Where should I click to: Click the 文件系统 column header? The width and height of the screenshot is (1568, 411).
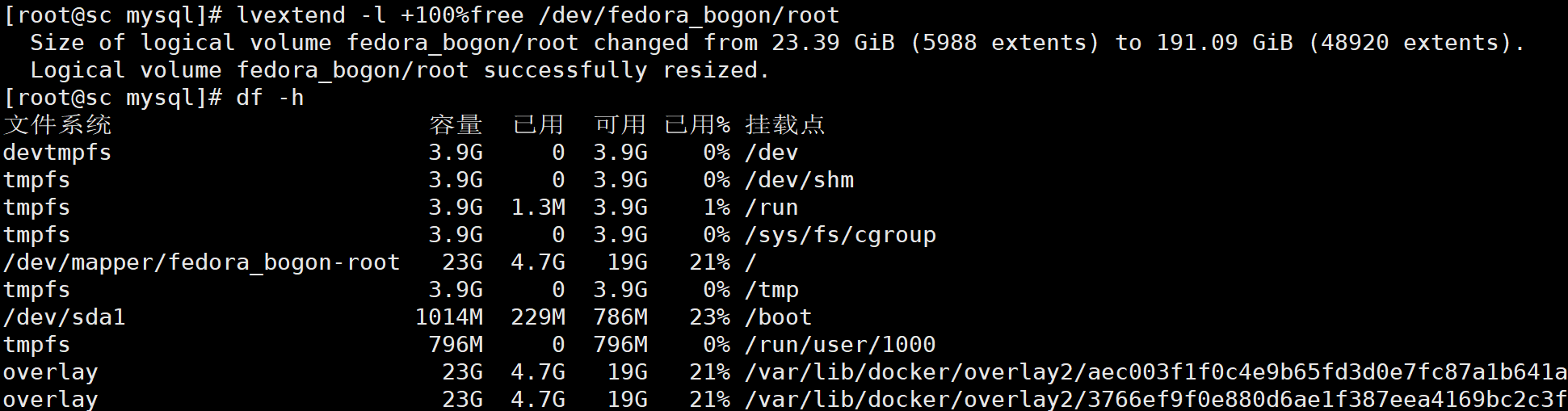57,125
